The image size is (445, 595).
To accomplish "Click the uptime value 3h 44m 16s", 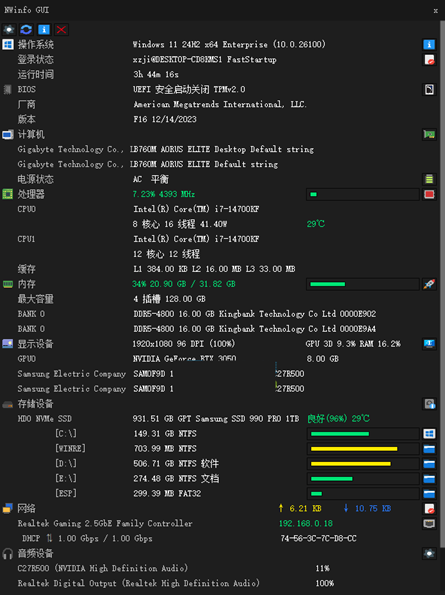I will [156, 74].
